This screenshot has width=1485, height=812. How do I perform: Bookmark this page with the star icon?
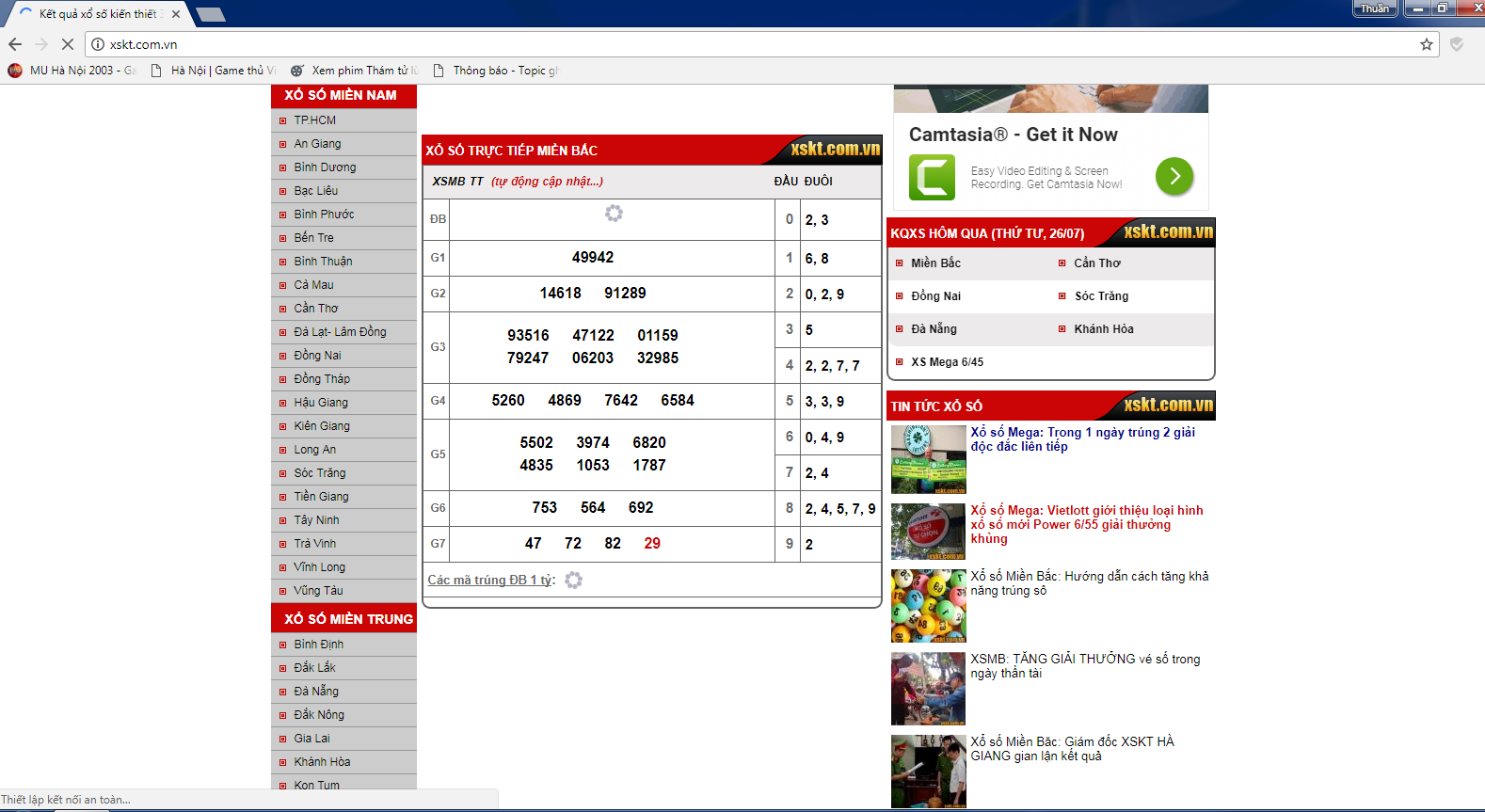click(1426, 44)
